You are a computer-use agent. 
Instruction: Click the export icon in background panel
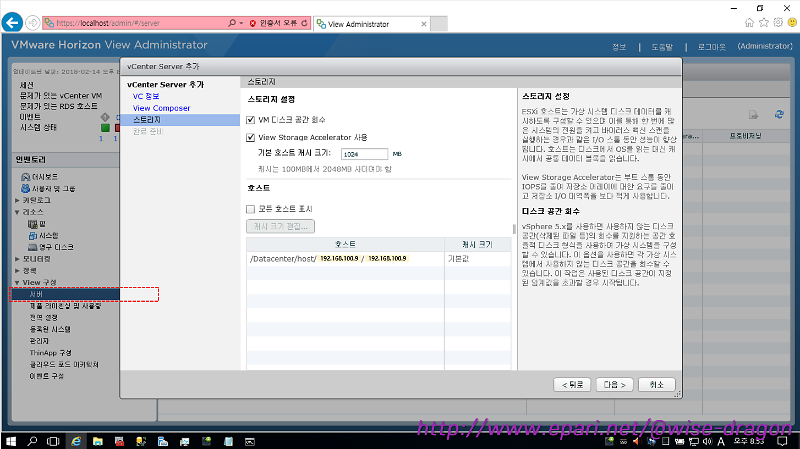(754, 115)
